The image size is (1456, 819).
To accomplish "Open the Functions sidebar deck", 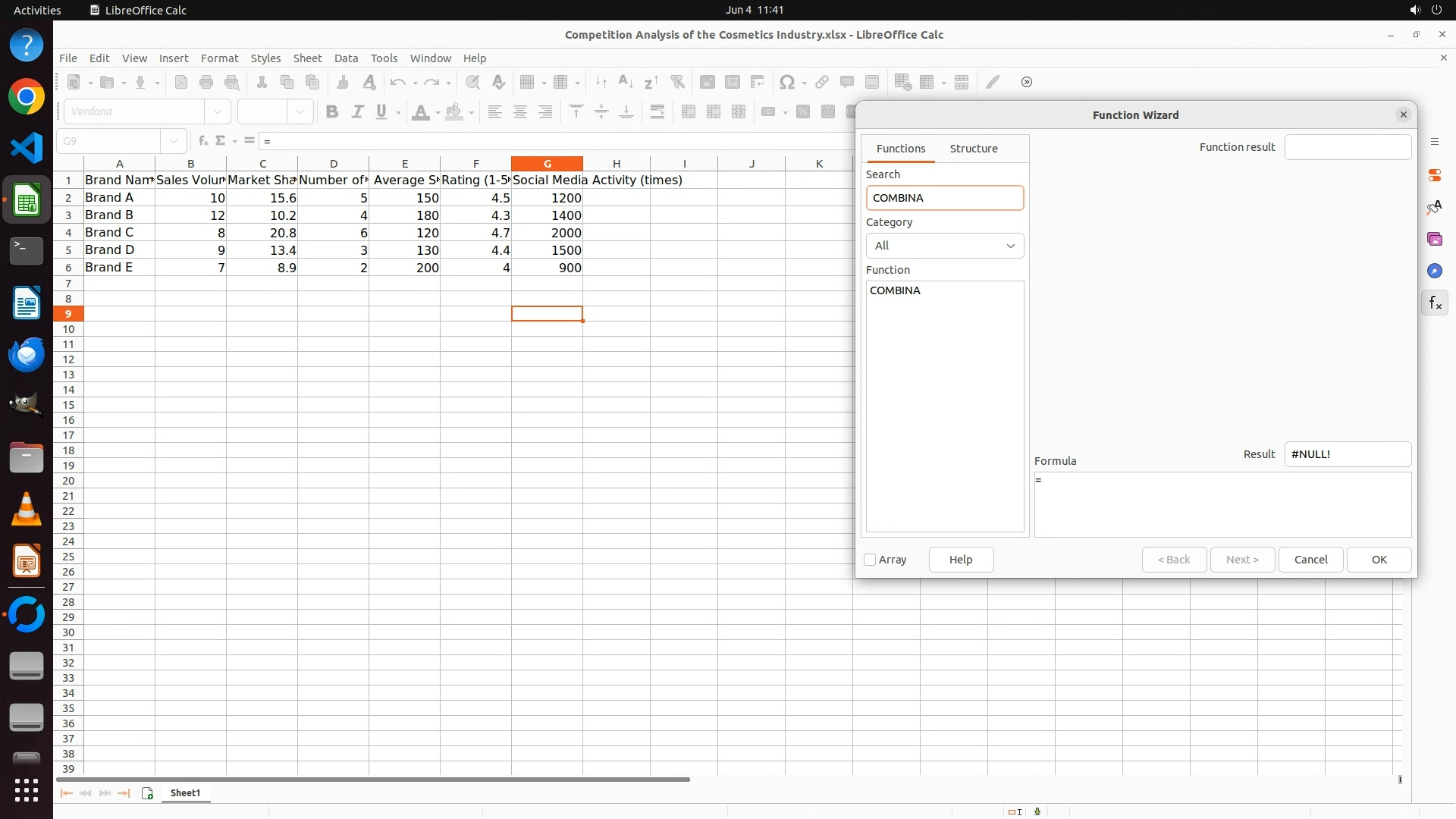I will pyautogui.click(x=1434, y=303).
